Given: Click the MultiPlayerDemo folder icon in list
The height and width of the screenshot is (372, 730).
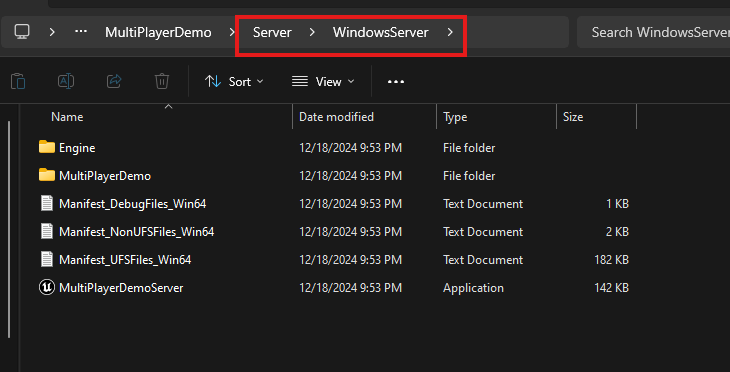Looking at the screenshot, I should (x=47, y=175).
